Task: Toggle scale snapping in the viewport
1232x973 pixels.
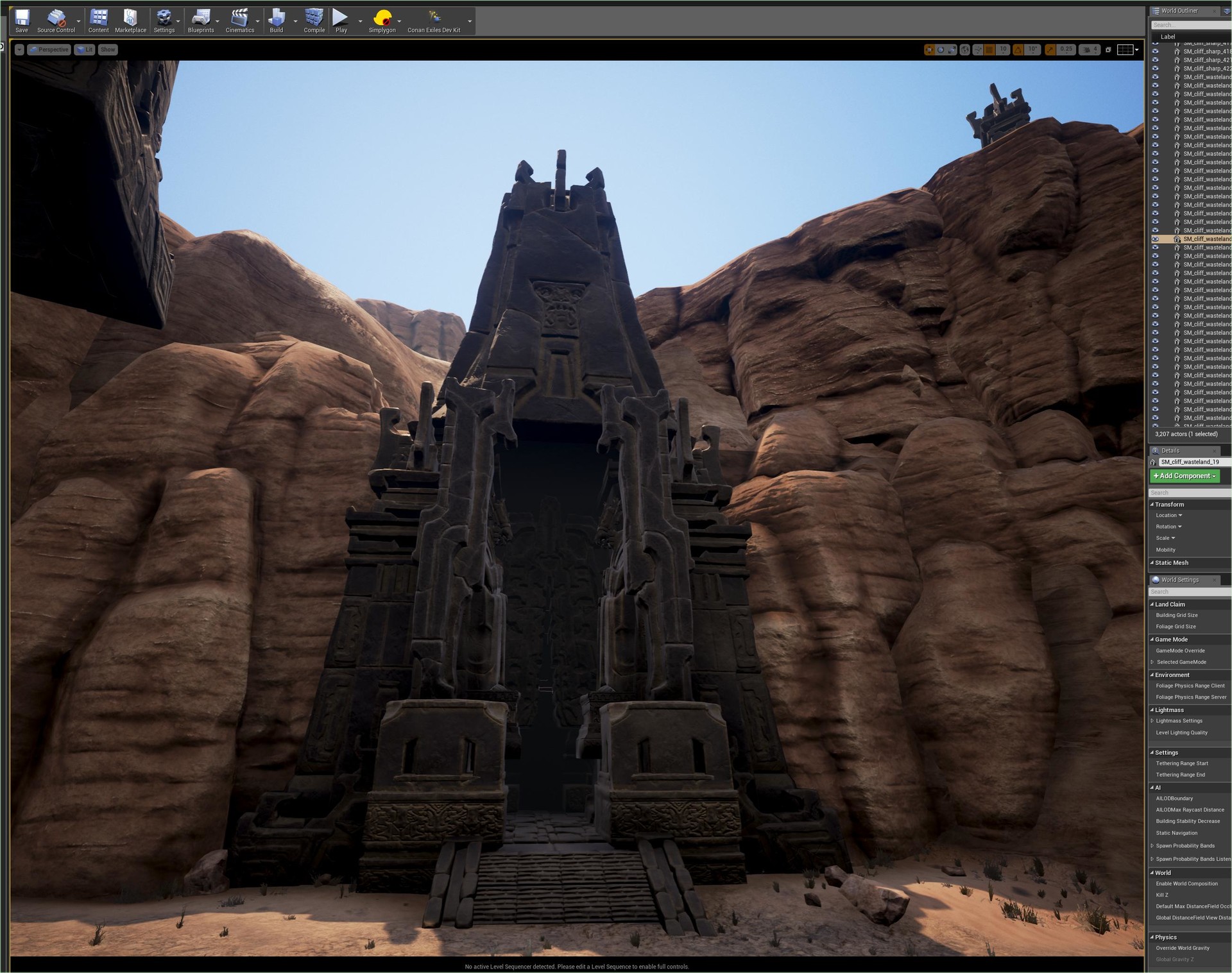Action: click(x=1050, y=49)
